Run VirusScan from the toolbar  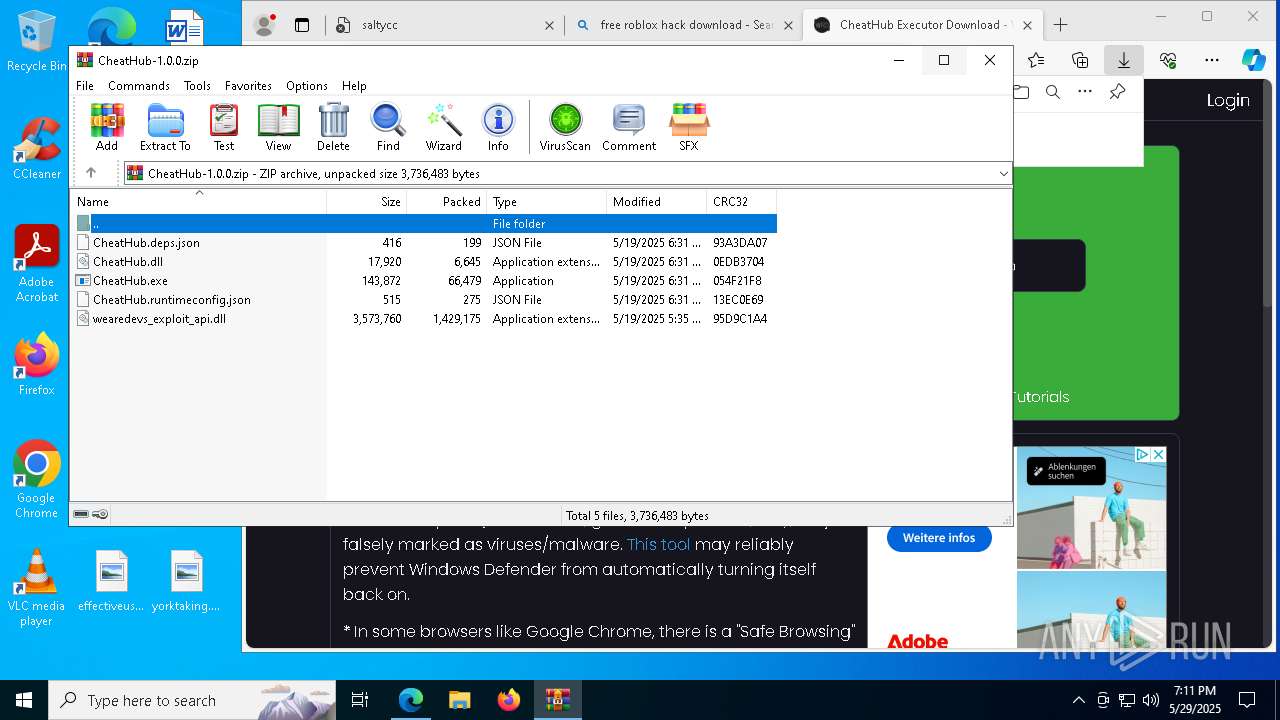point(565,127)
